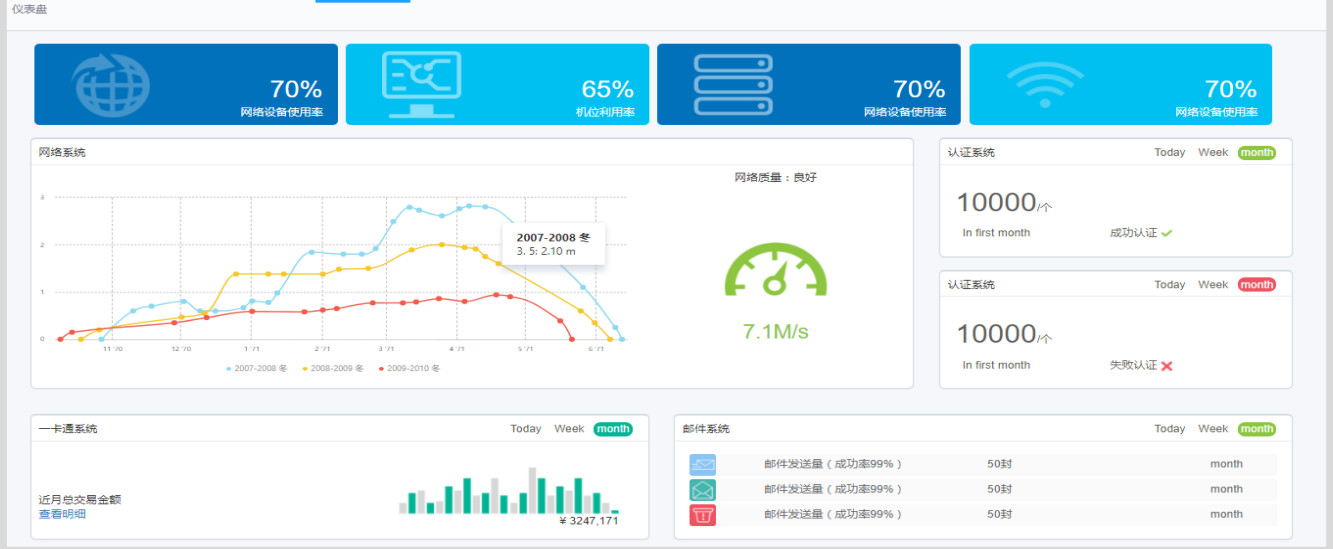1333x549 pixels.
Task: Select Week in the success 认证系统 panel
Action: (1213, 153)
